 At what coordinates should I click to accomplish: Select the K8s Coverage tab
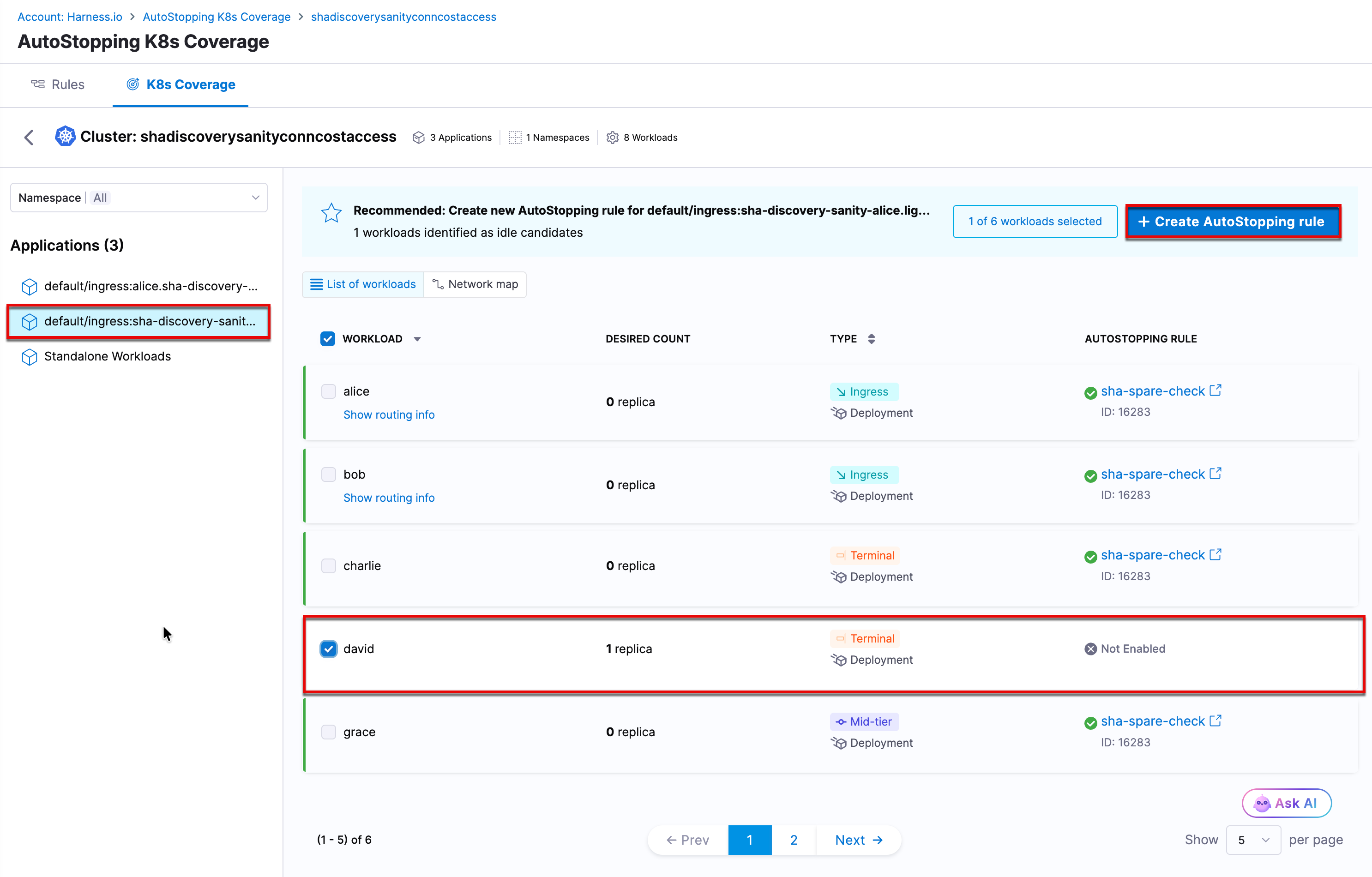[181, 84]
